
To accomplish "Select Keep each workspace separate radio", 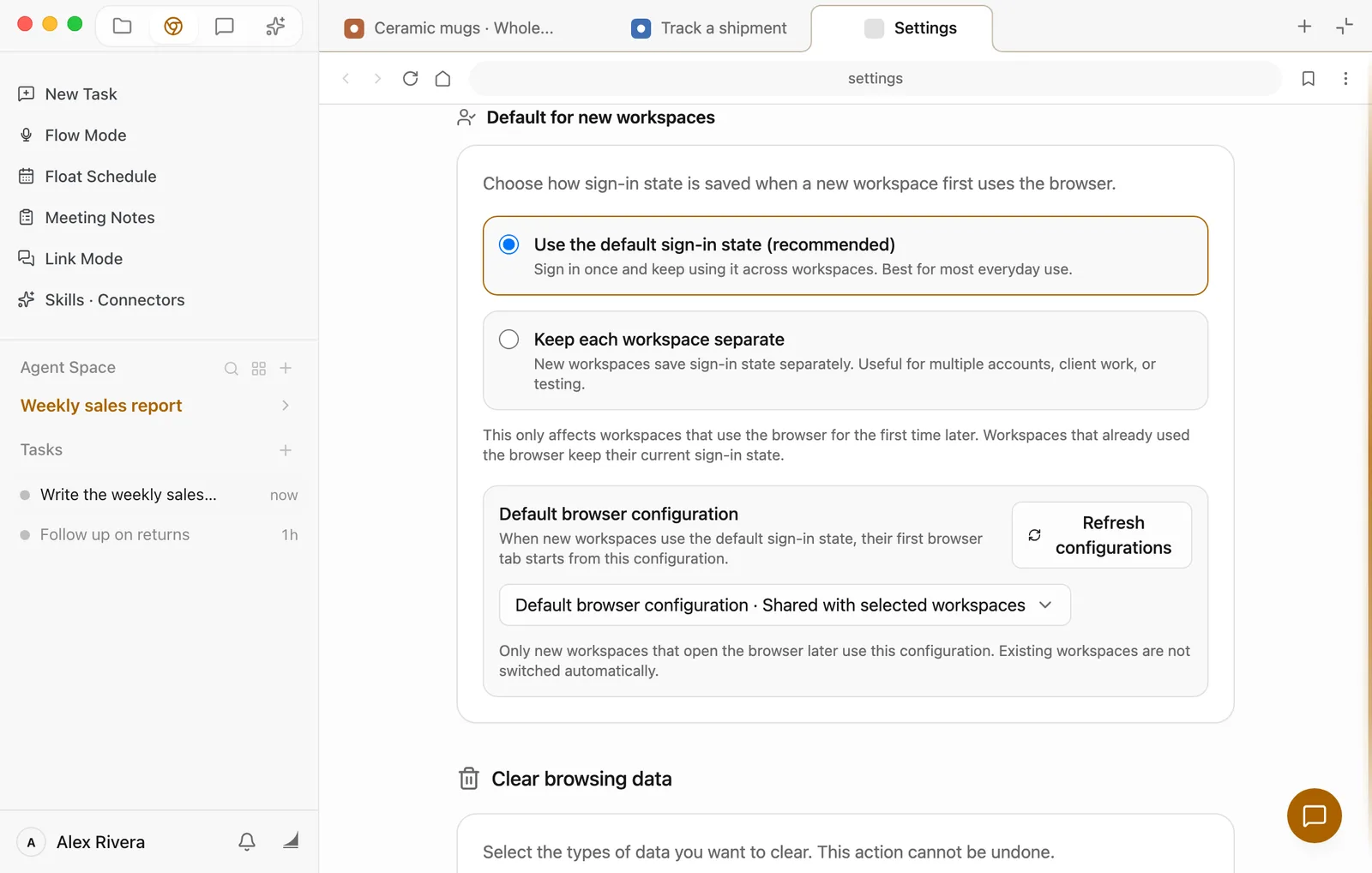I will click(509, 340).
